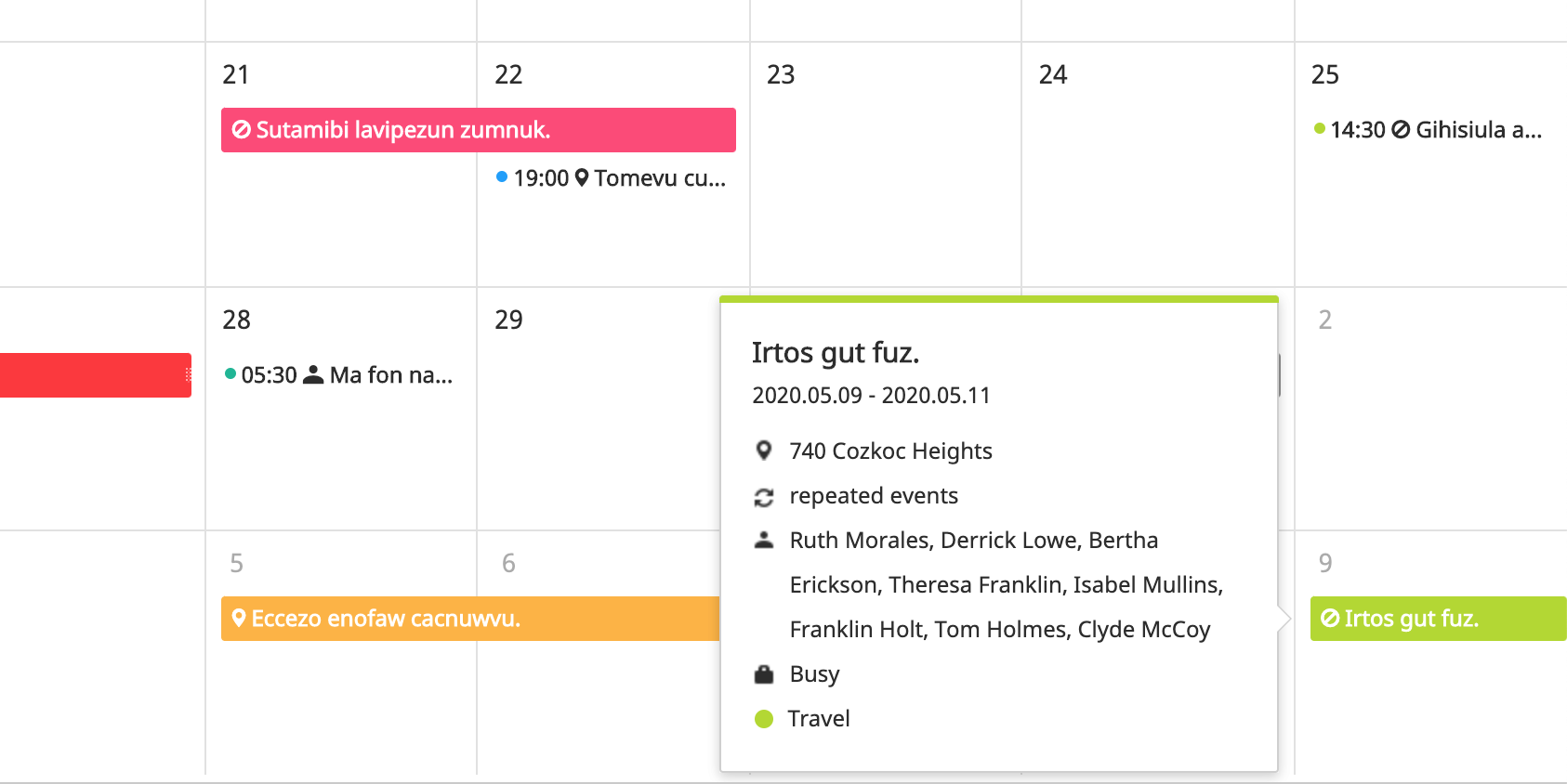Click the repeated events icon in the popup
The image size is (1567, 784).
point(764,495)
